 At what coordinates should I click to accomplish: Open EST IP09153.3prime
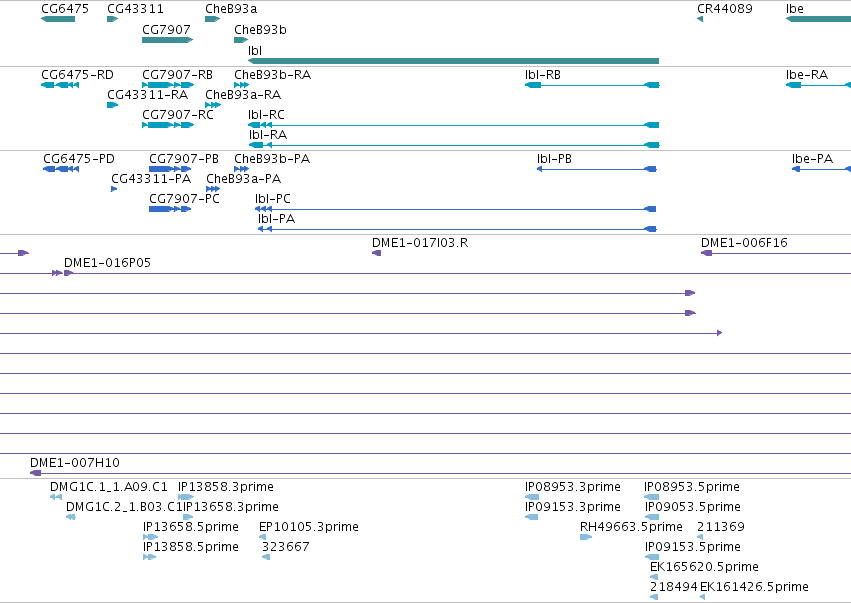[532, 517]
